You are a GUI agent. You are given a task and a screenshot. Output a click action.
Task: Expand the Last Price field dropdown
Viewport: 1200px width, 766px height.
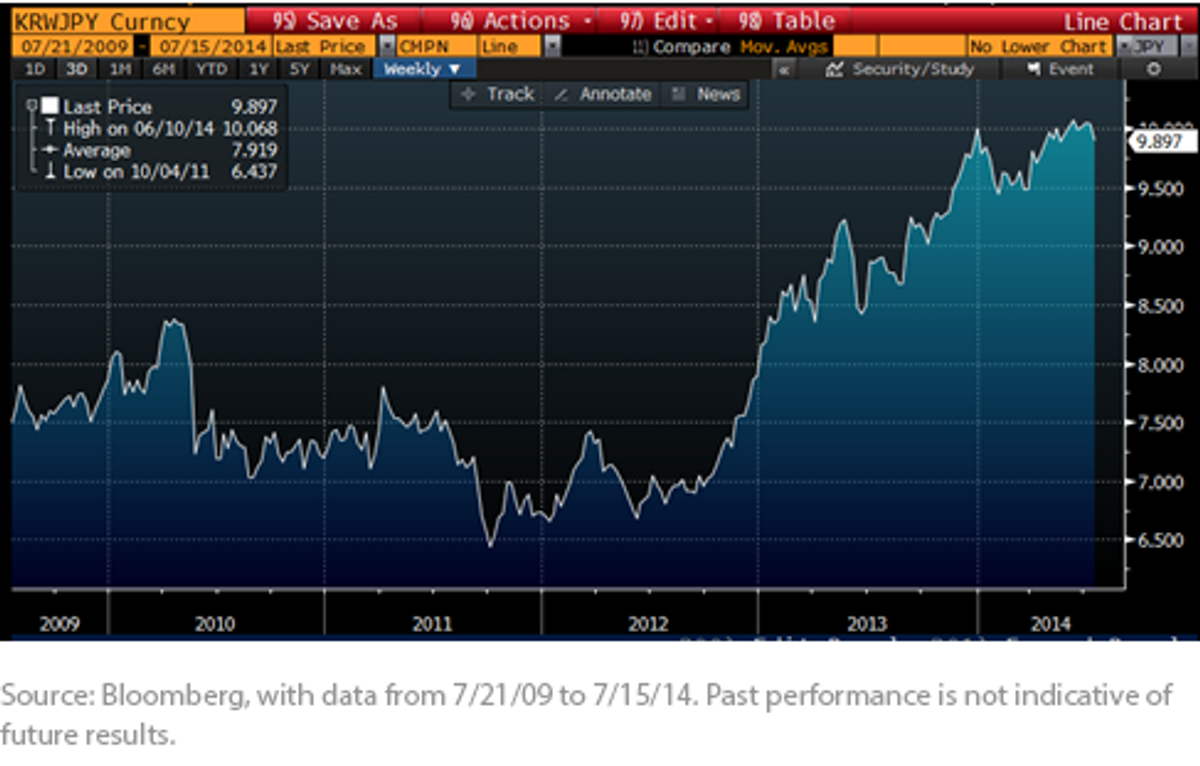[387, 47]
